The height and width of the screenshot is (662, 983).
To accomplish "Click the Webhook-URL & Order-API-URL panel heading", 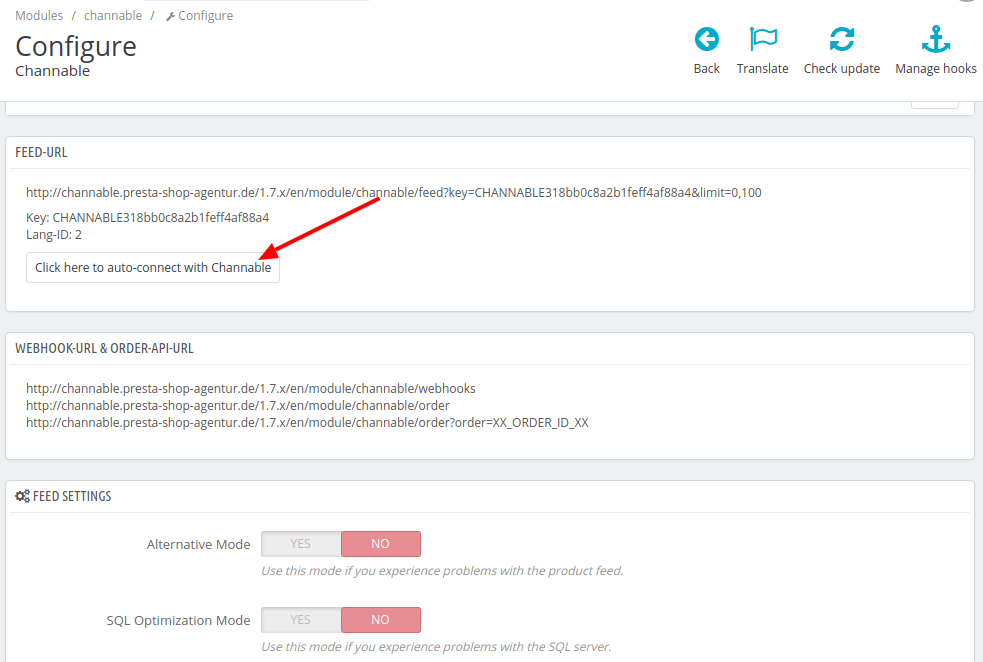I will pos(104,348).
